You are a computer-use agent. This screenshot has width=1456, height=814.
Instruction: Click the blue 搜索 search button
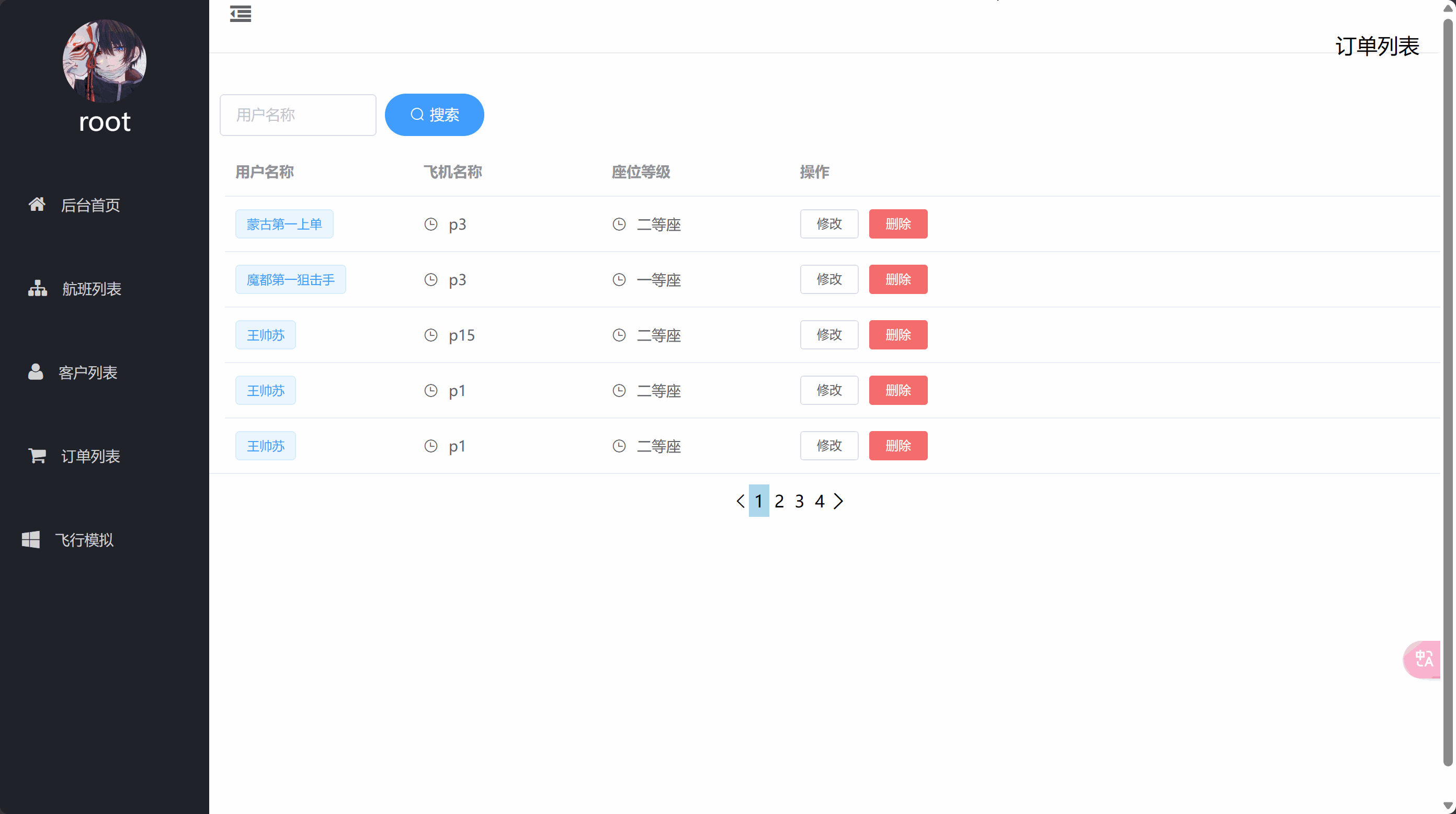coord(434,115)
